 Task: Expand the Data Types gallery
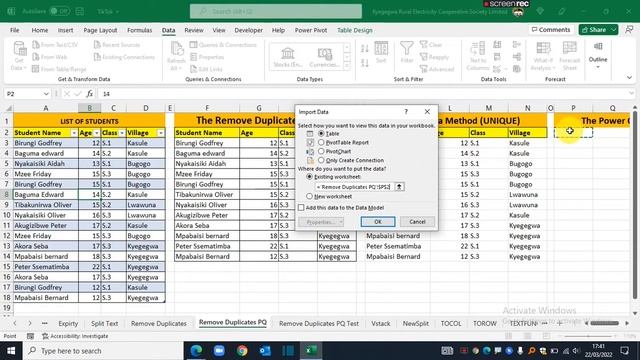(347, 66)
